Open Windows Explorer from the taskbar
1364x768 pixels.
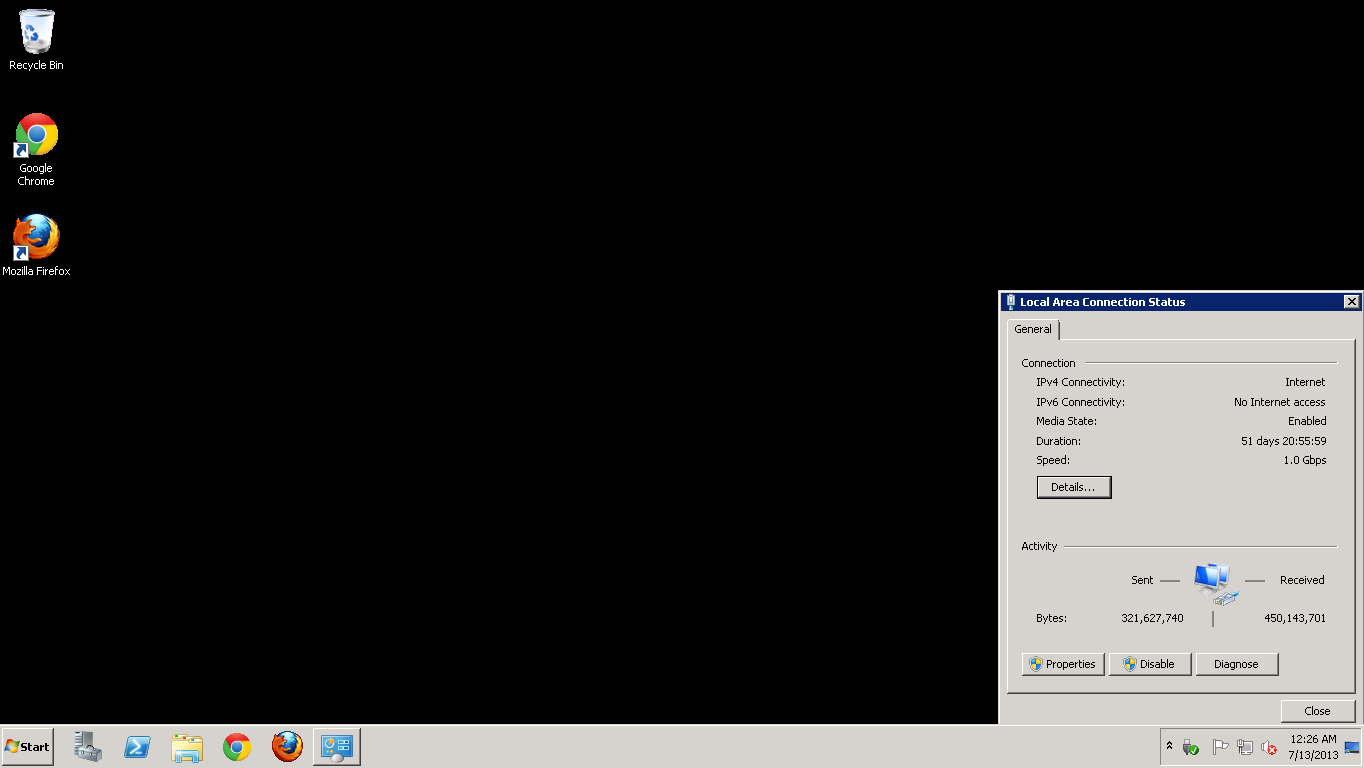tap(187, 747)
